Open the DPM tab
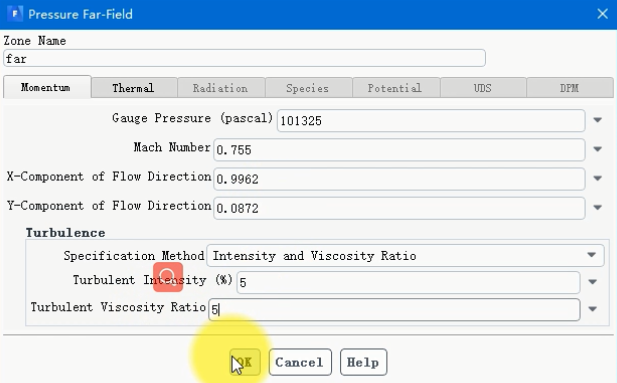 569,88
